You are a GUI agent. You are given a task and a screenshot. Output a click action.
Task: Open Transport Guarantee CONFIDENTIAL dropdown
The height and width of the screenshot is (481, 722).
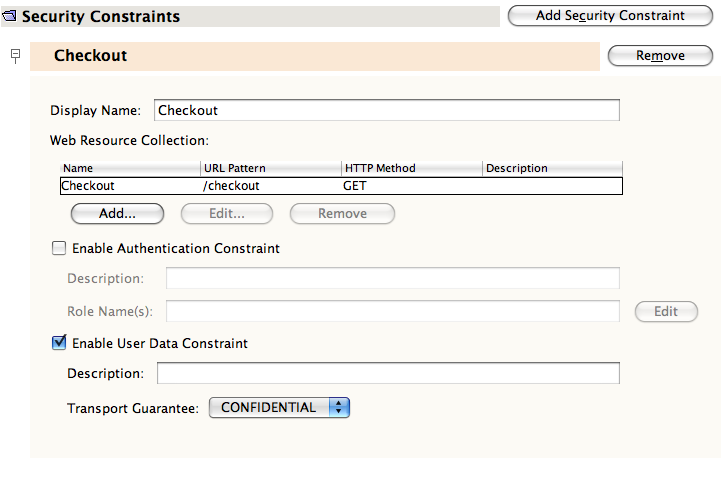click(279, 407)
